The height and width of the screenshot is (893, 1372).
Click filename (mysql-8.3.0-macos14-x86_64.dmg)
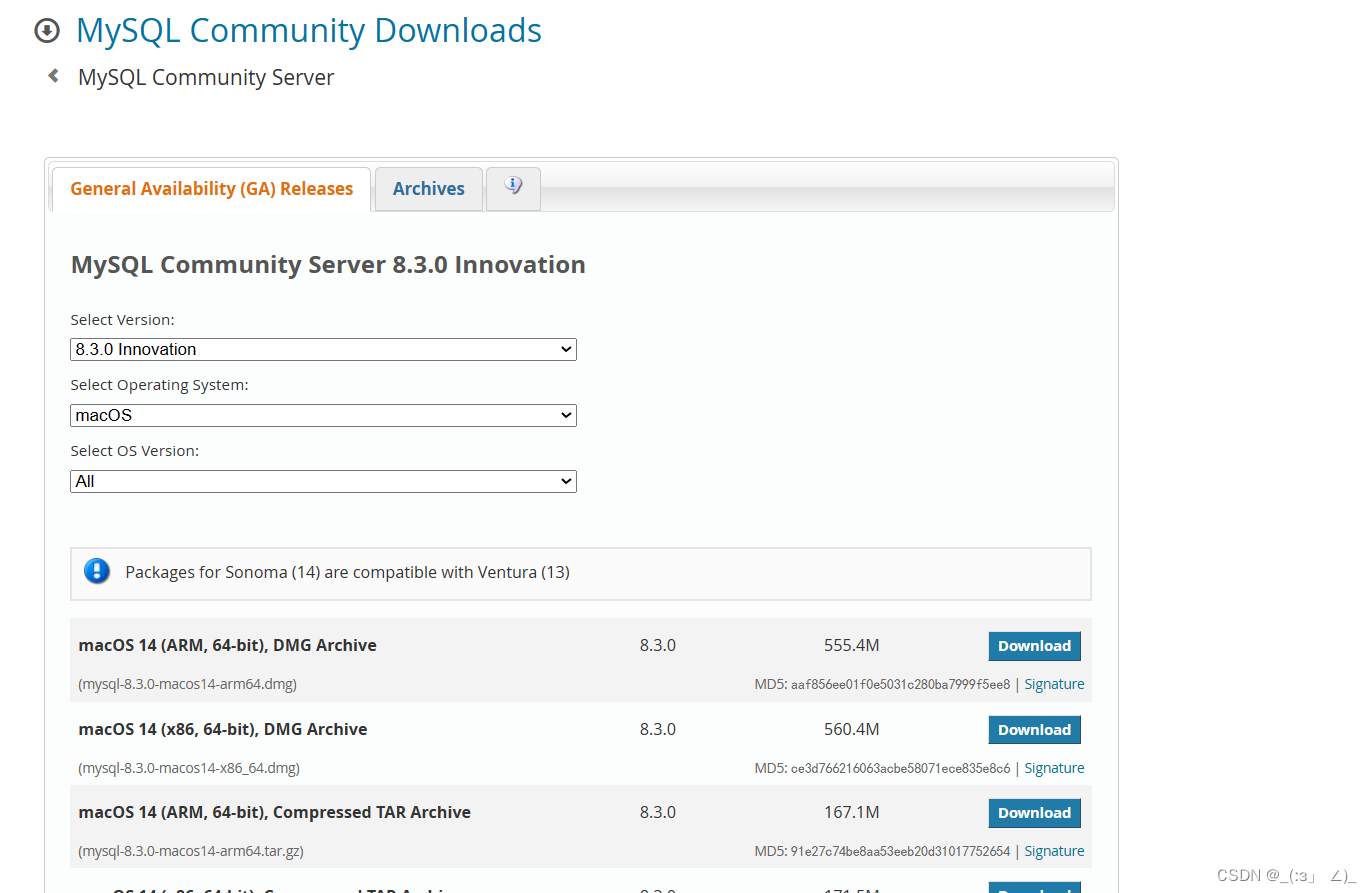[x=189, y=768]
